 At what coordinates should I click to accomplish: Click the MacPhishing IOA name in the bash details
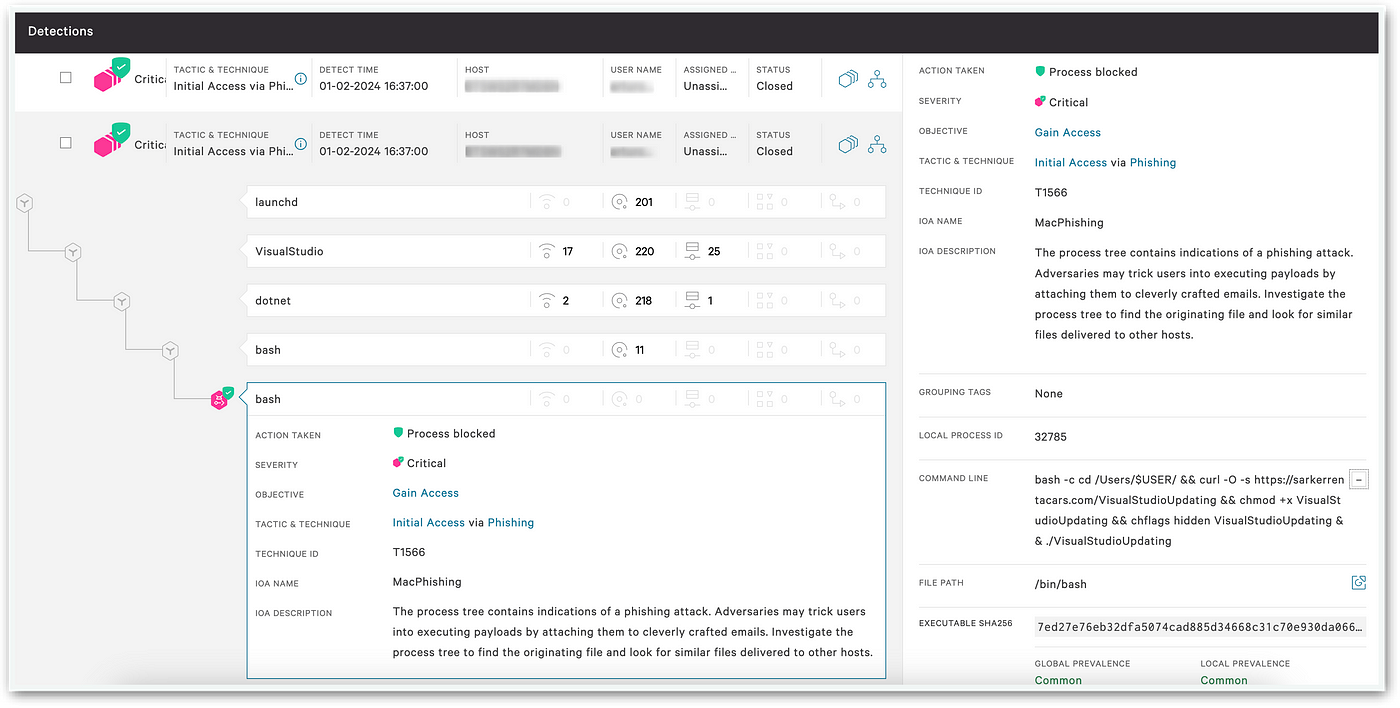click(427, 582)
